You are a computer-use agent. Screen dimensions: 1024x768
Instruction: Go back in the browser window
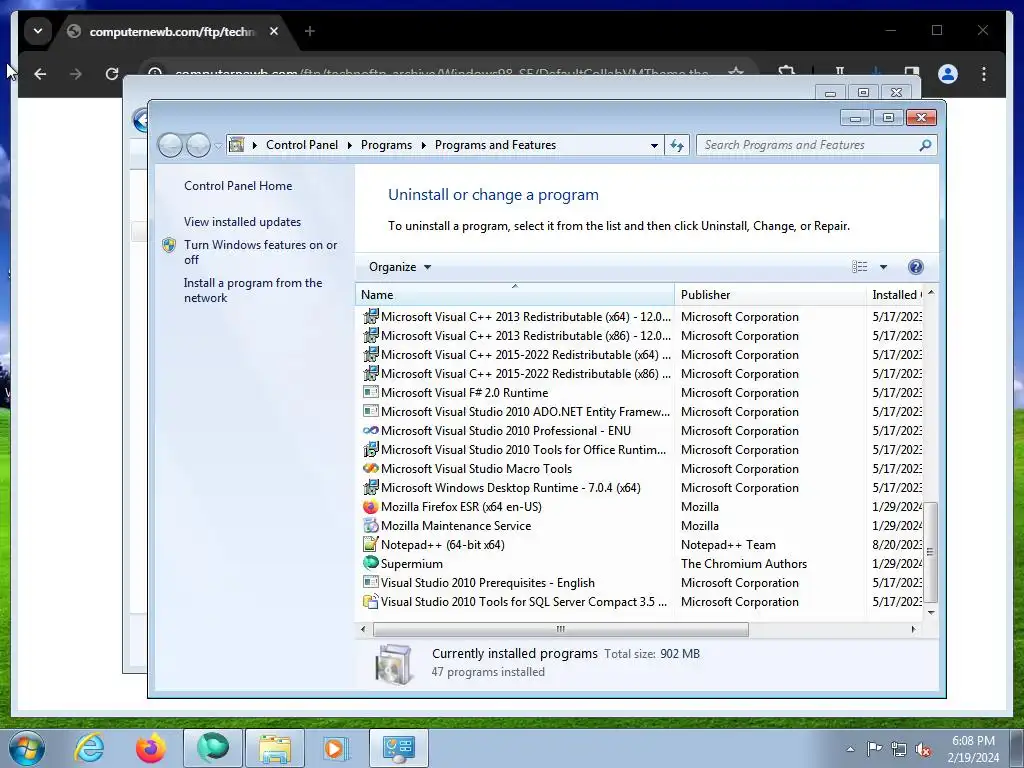tap(40, 74)
